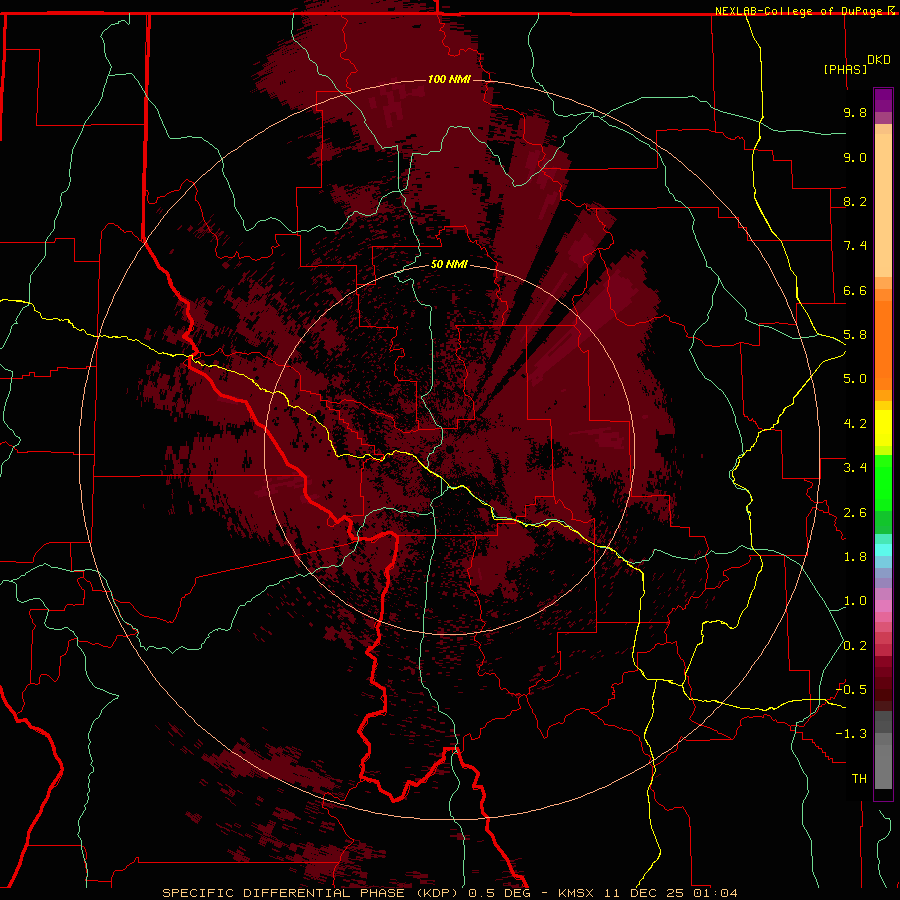Click the yellow band of the color bar
The width and height of the screenshot is (900, 900).
click(x=883, y=428)
